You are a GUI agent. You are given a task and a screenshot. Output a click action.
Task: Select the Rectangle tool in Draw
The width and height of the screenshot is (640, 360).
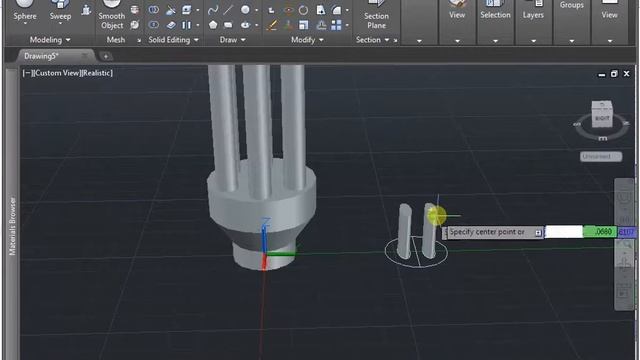point(228,25)
